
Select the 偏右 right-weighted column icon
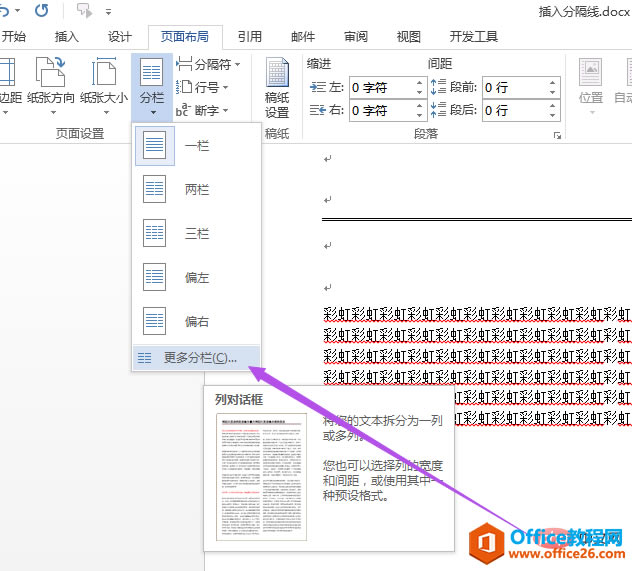coord(155,321)
